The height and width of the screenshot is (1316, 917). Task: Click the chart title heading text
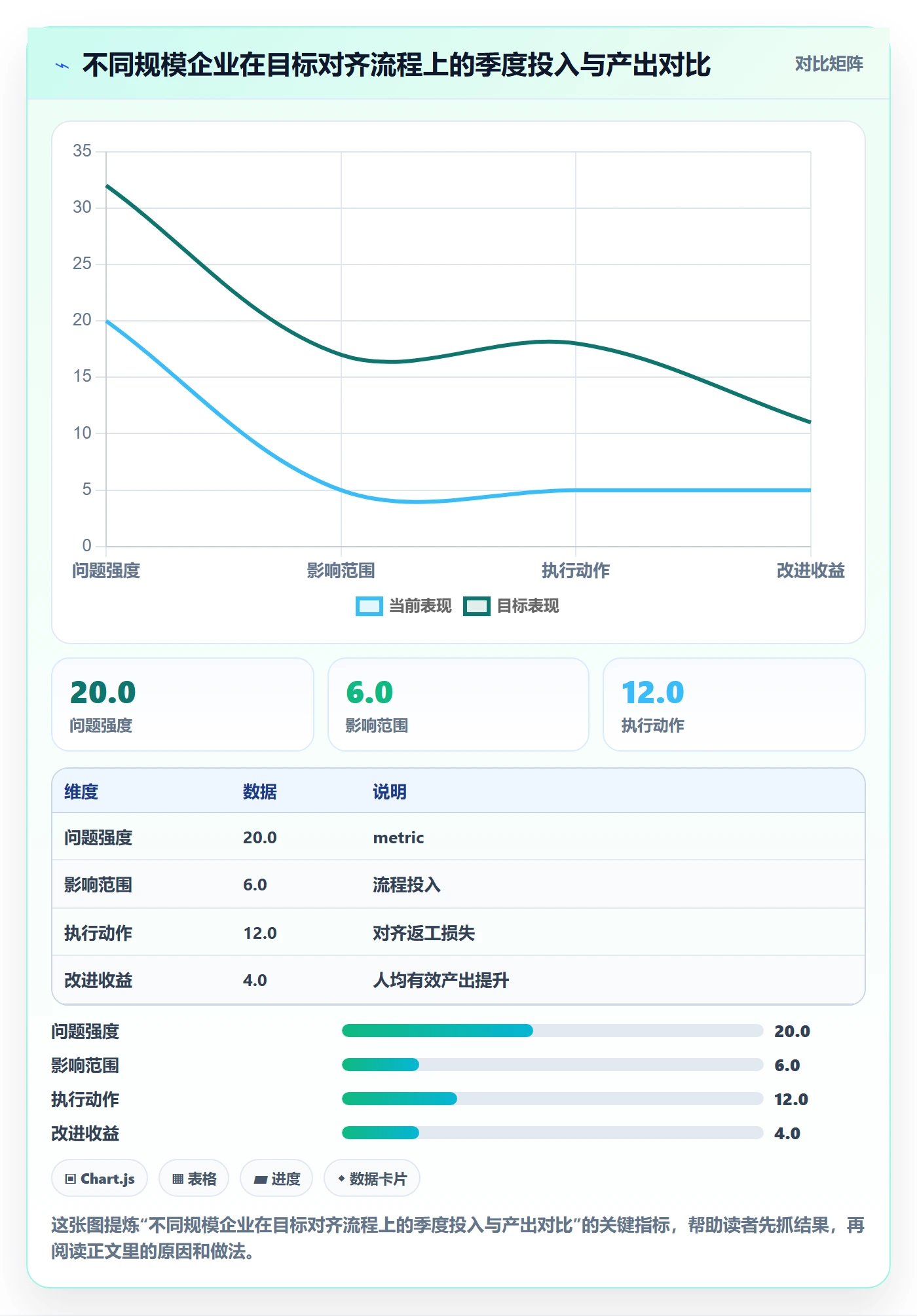397,65
